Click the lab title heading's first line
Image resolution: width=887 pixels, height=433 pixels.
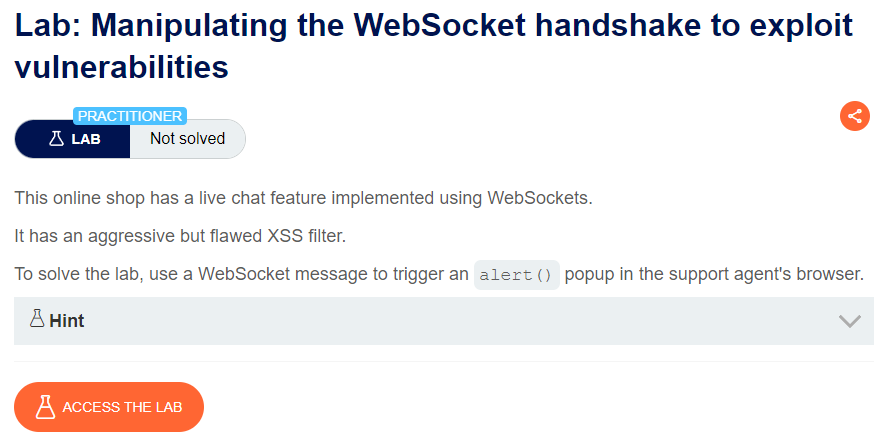pos(433,26)
